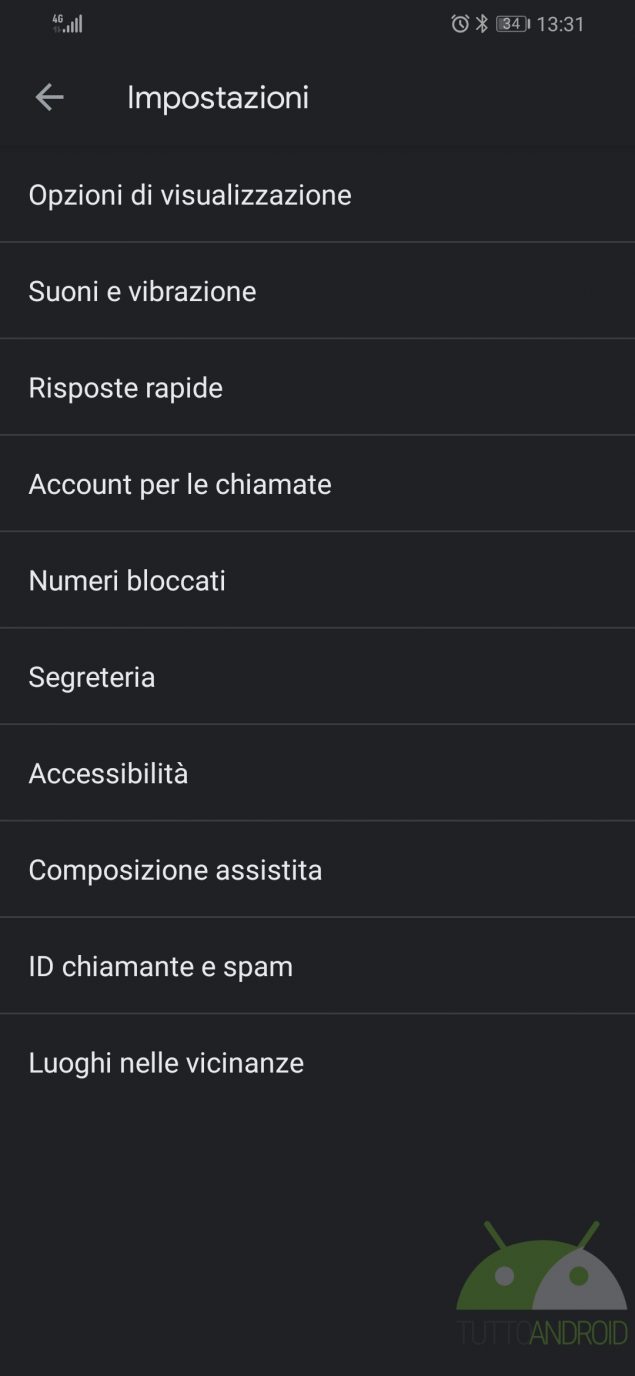
Task: Tap the alarm clock status icon
Action: (x=460, y=24)
